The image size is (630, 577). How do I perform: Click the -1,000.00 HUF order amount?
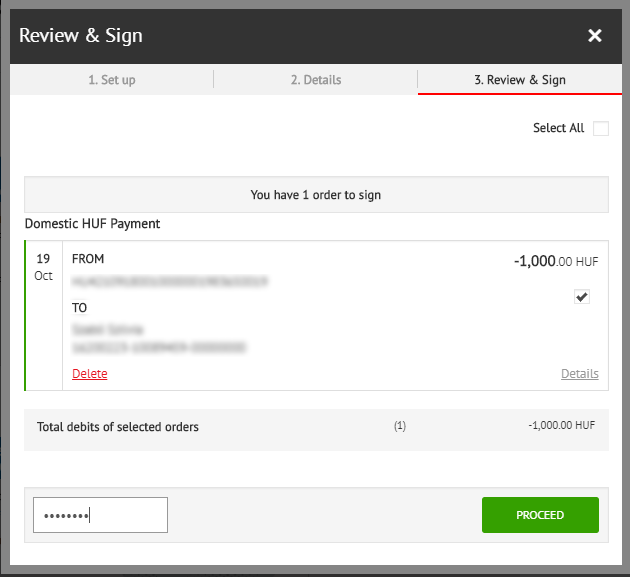click(555, 261)
